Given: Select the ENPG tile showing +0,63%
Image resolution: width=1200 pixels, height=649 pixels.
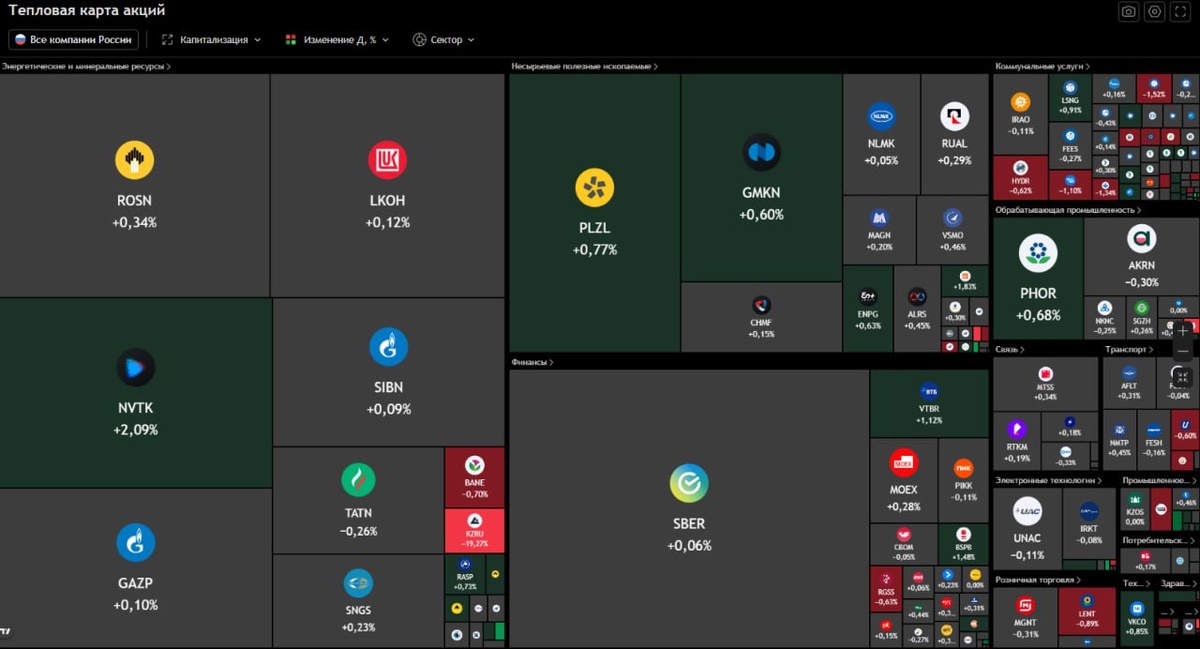Looking at the screenshot, I should 868,309.
